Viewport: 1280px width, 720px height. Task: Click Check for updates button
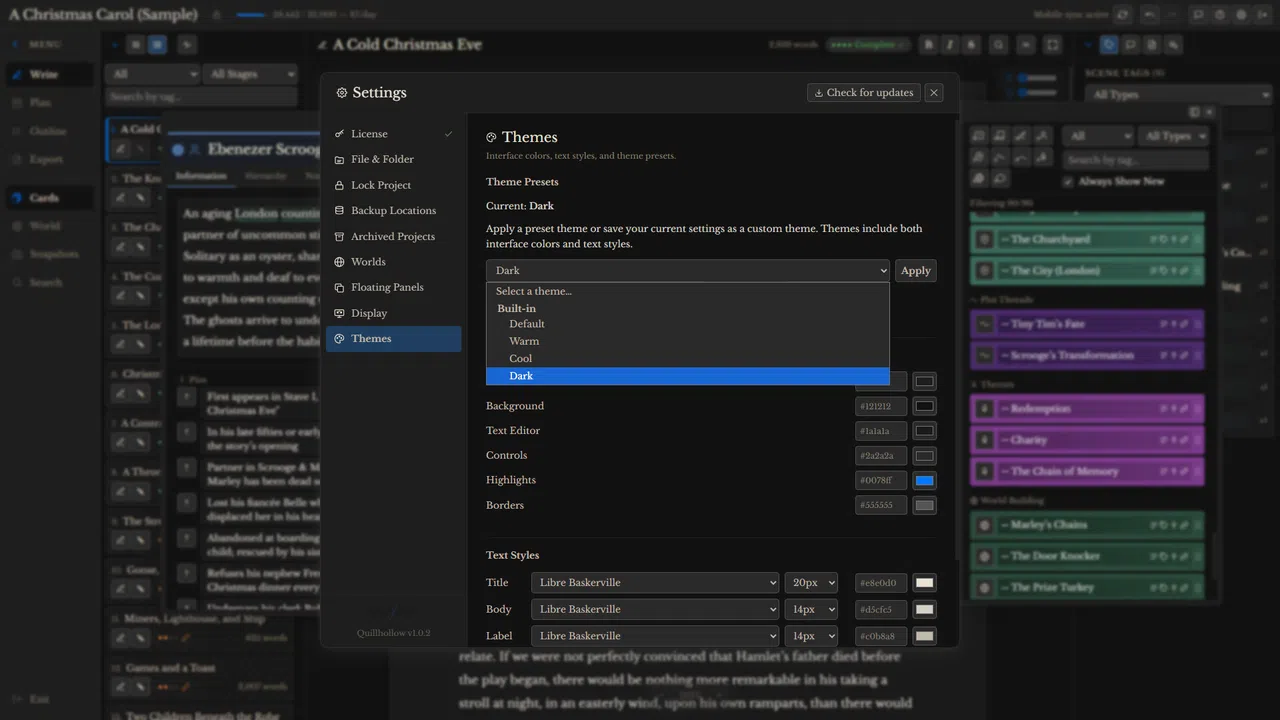864,93
